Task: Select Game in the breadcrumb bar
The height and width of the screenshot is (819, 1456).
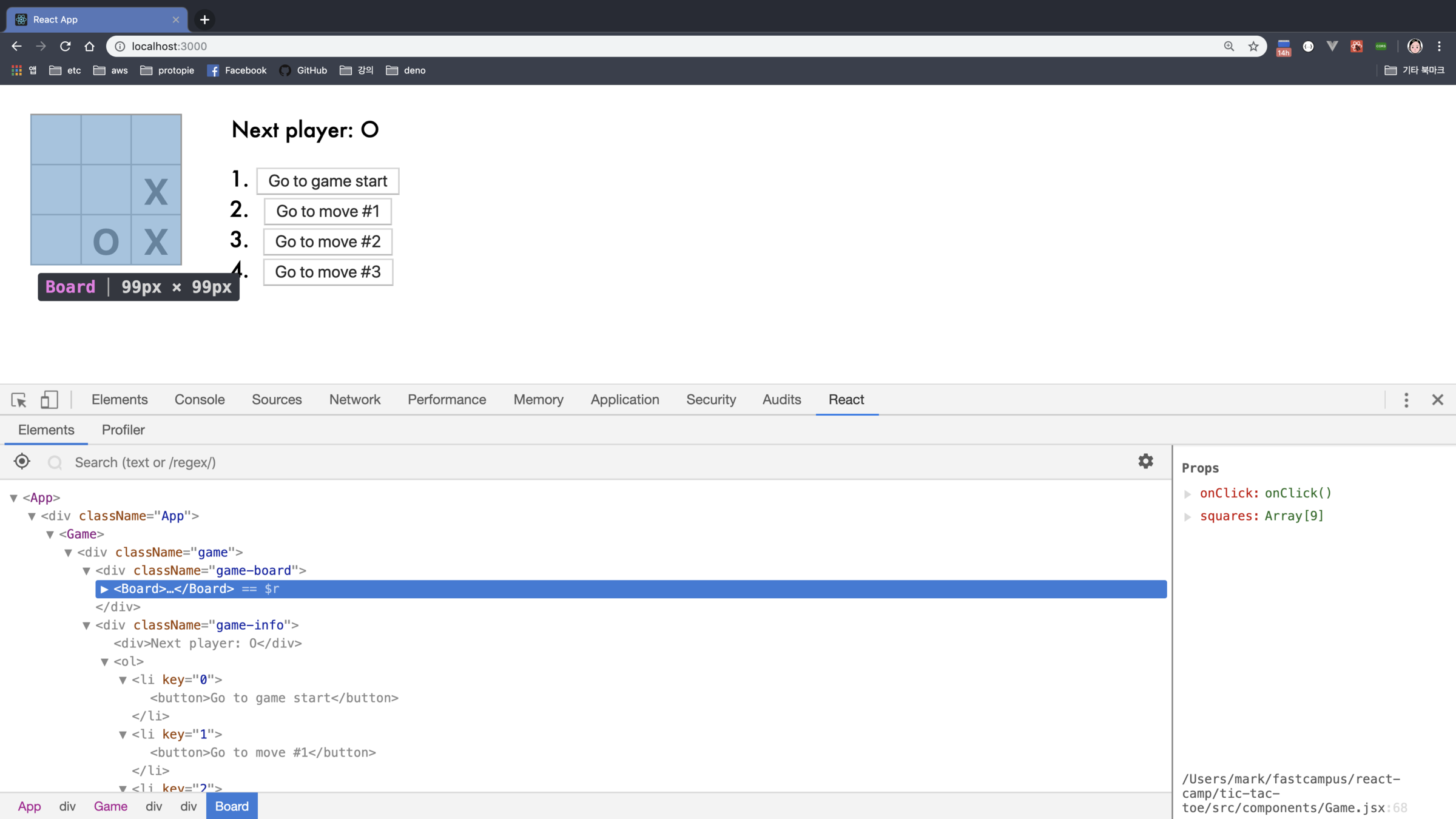Action: (x=110, y=806)
